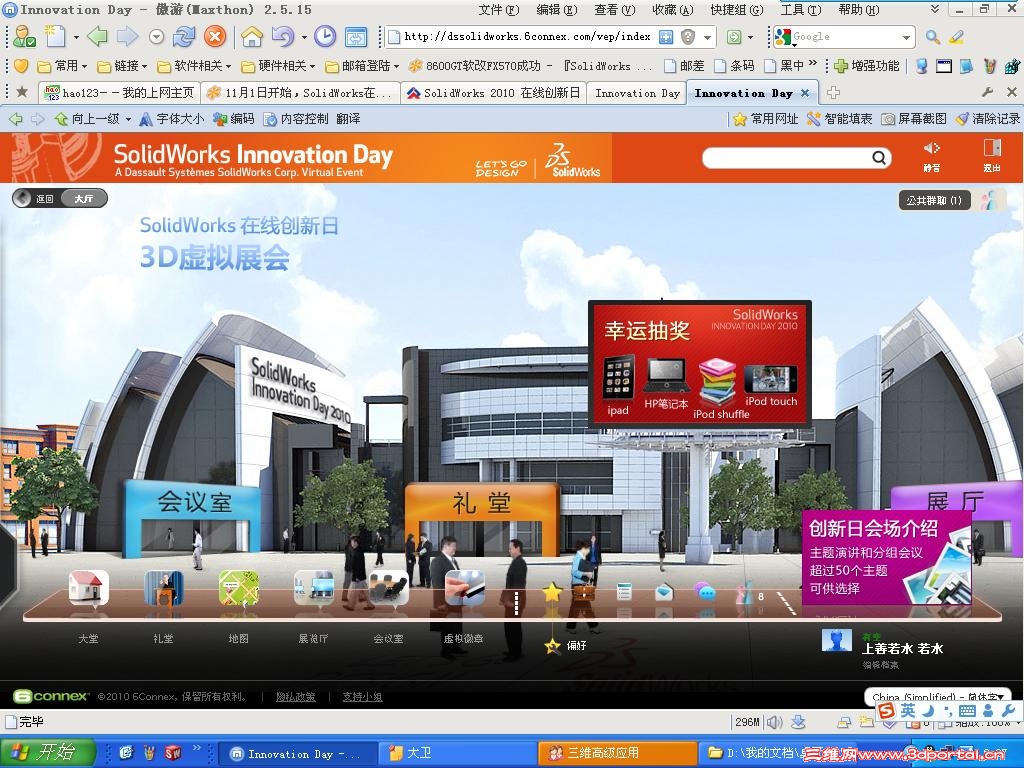Switch to 三維高级应用 taskbar window
This screenshot has height=768, width=1024.
click(x=619, y=754)
